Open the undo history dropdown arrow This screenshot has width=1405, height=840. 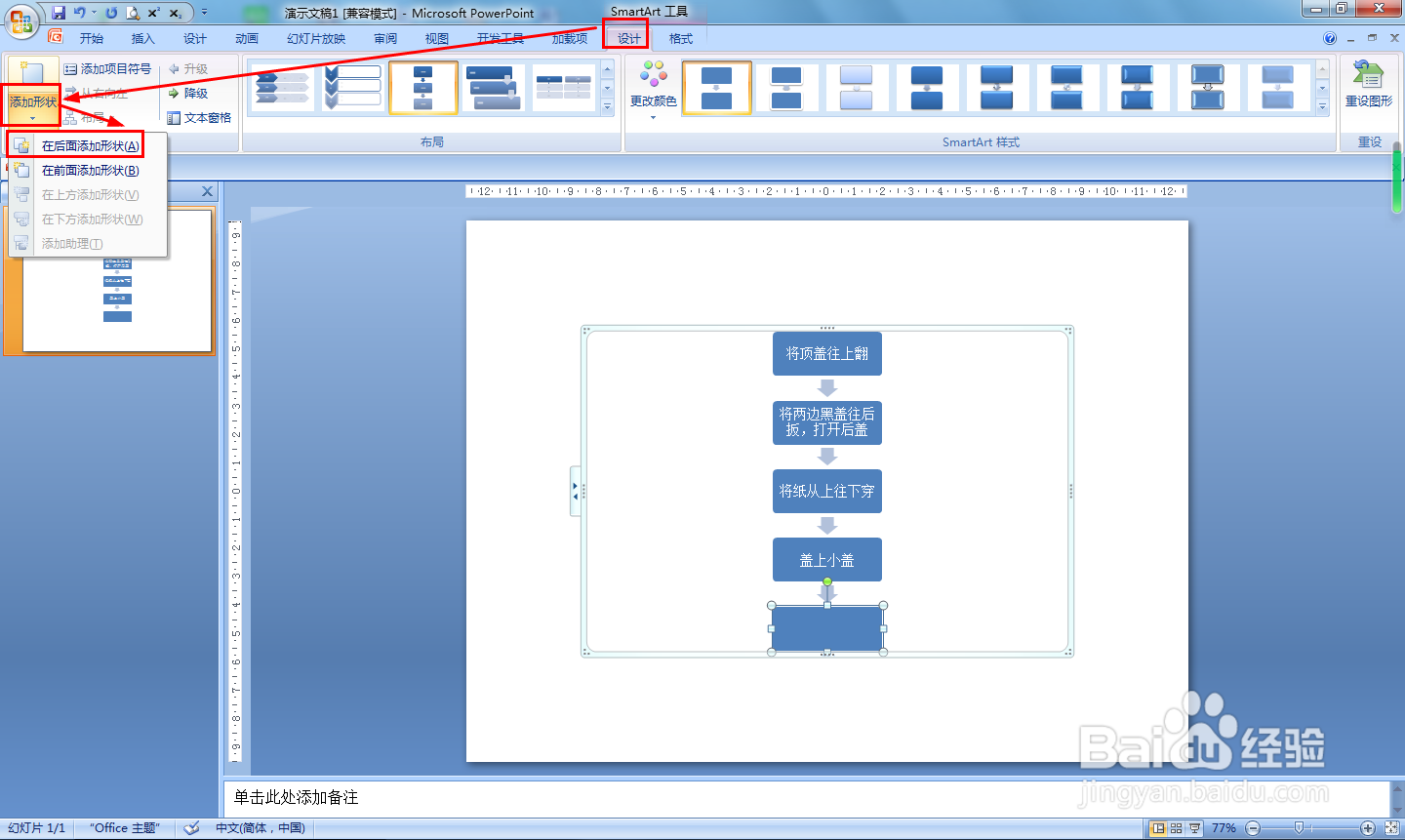point(94,13)
